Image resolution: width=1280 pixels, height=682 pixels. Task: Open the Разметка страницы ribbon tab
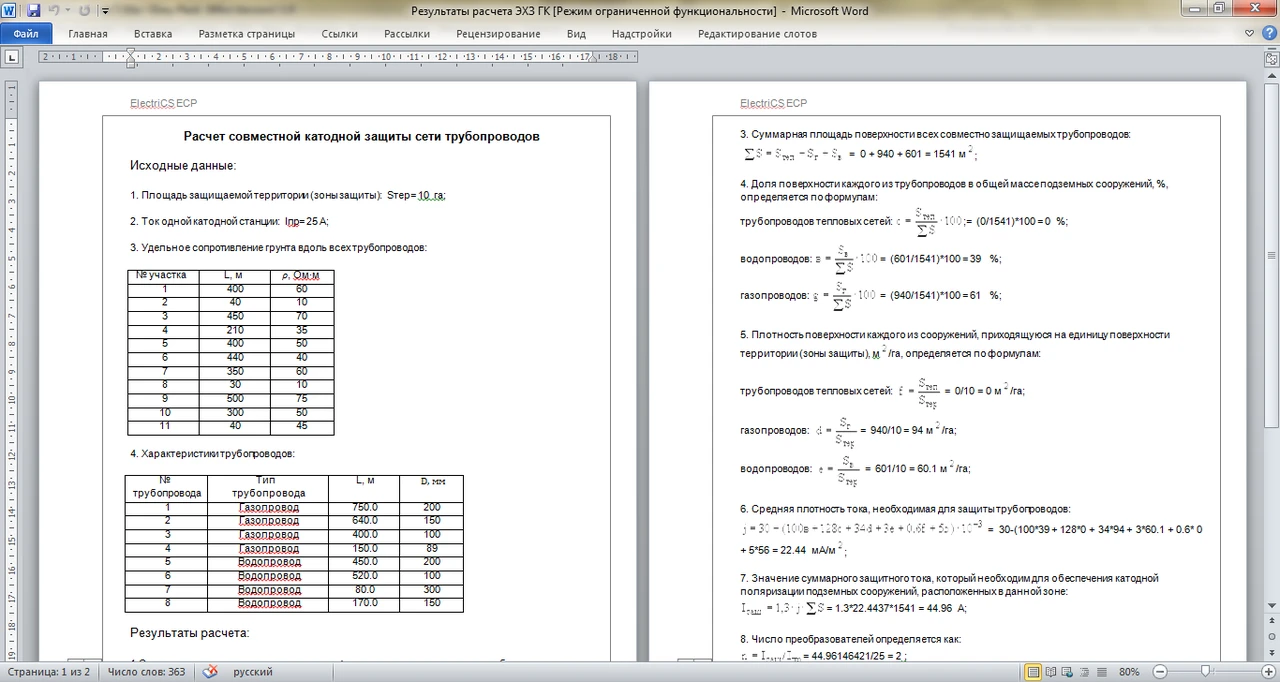(x=246, y=33)
